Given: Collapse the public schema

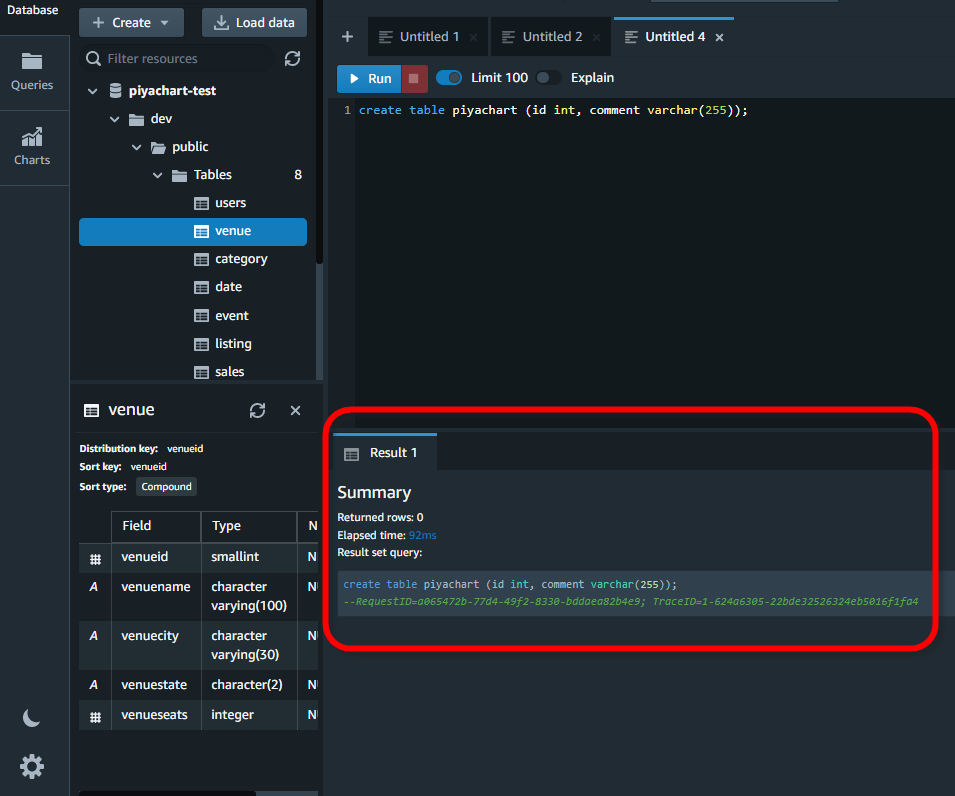Looking at the screenshot, I should coord(137,146).
